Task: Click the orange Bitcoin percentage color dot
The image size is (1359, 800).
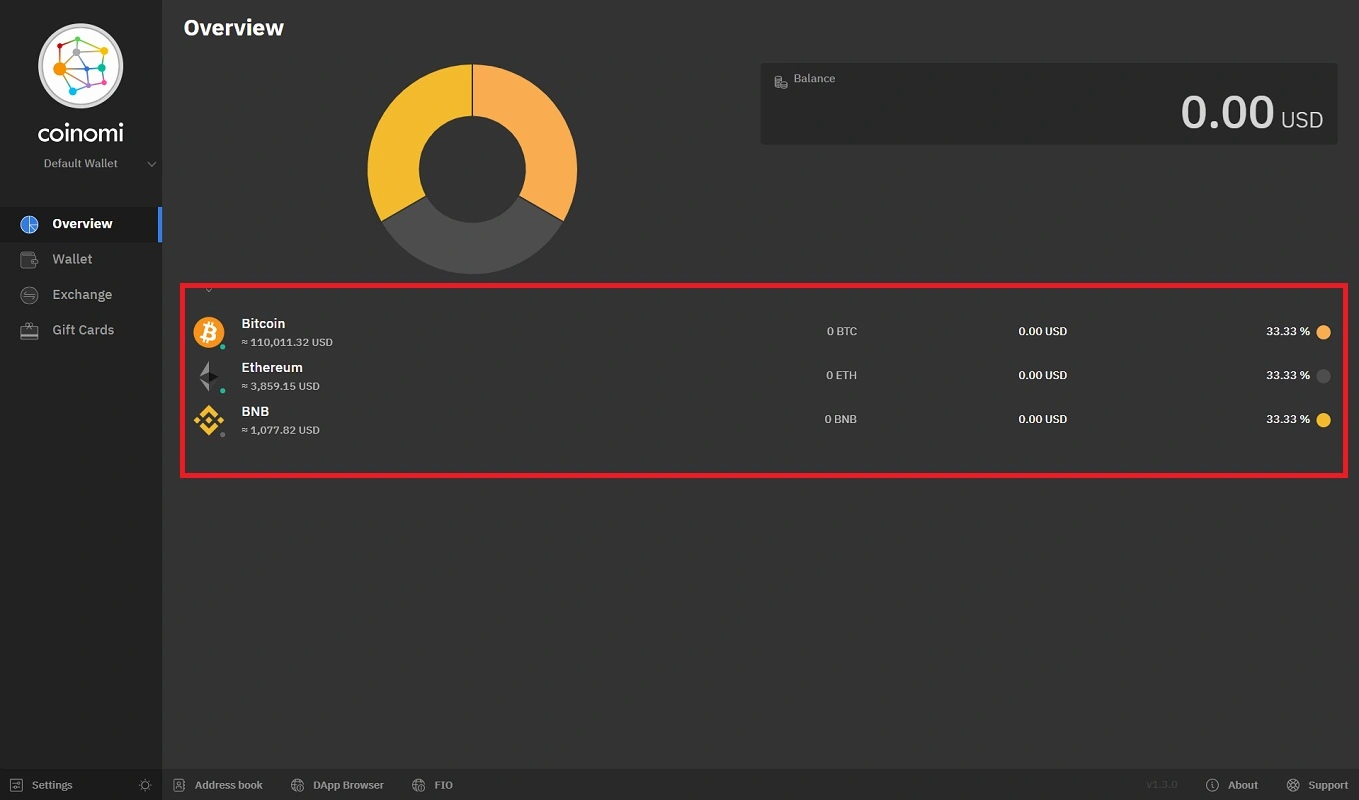Action: (1323, 332)
